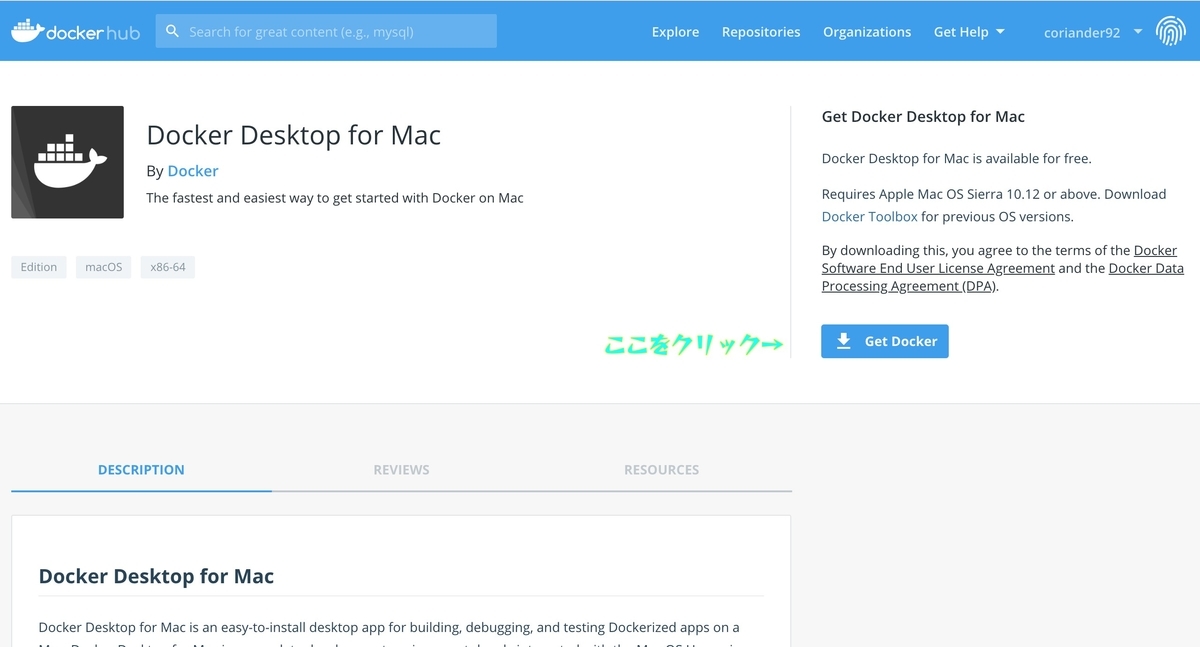The width and height of the screenshot is (1200, 647).
Task: Open the Docker Toolbox link
Action: pyautogui.click(x=869, y=216)
